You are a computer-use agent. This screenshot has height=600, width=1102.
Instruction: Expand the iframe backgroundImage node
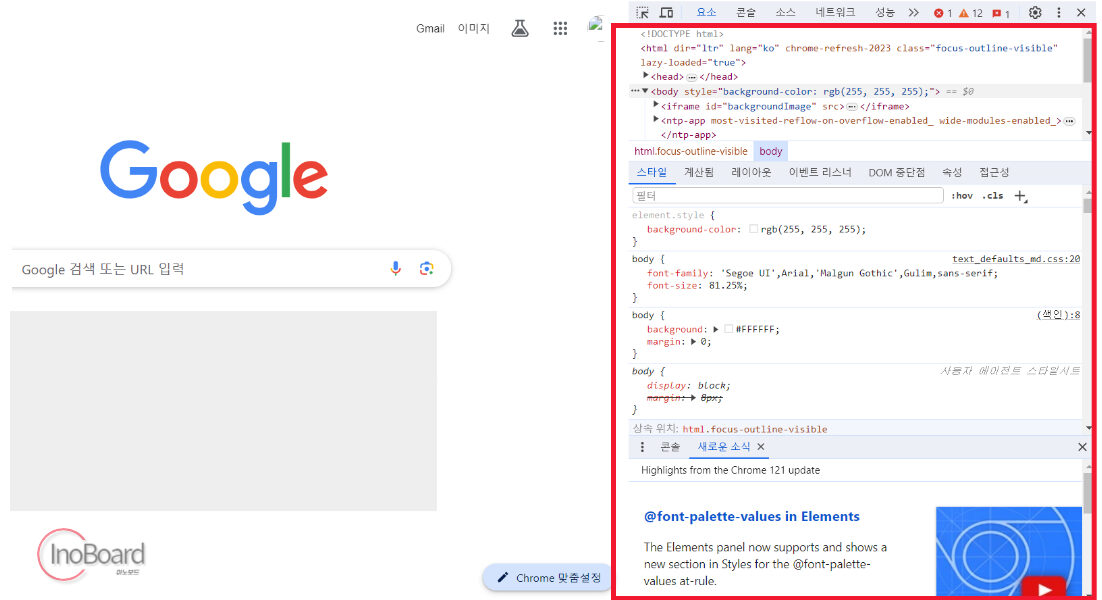pos(656,105)
